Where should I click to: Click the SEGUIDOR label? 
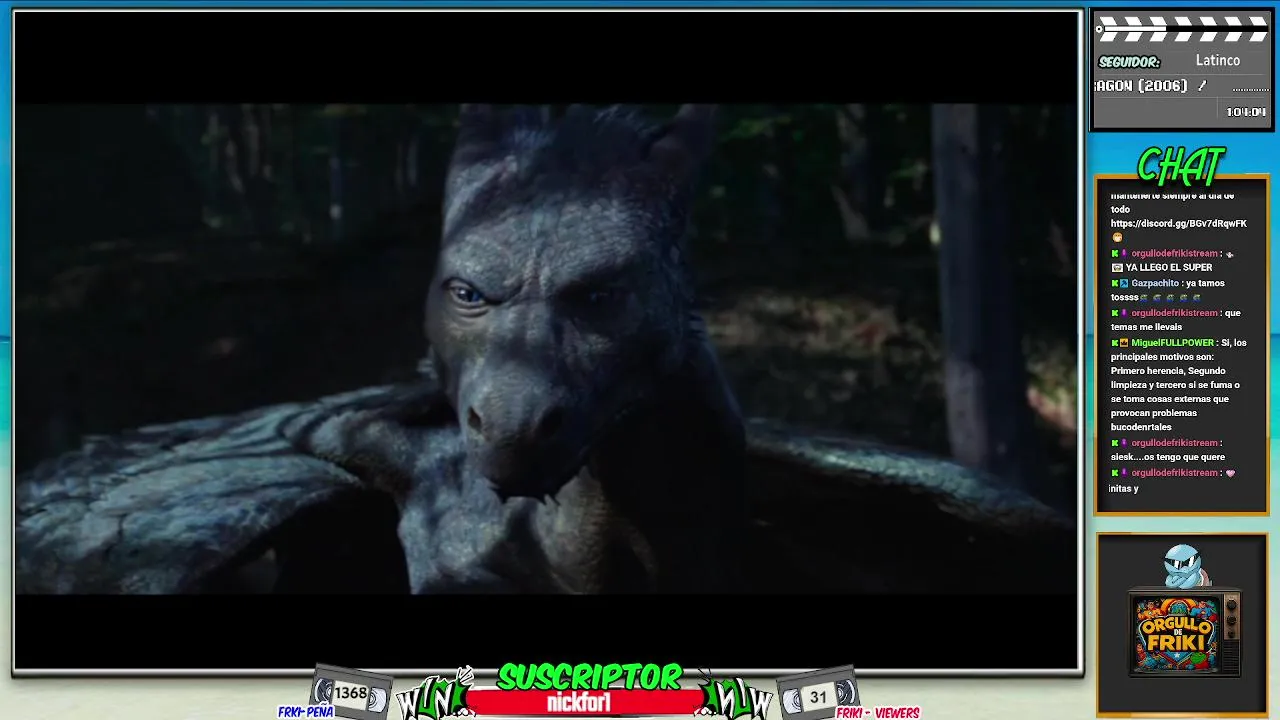pos(1129,62)
